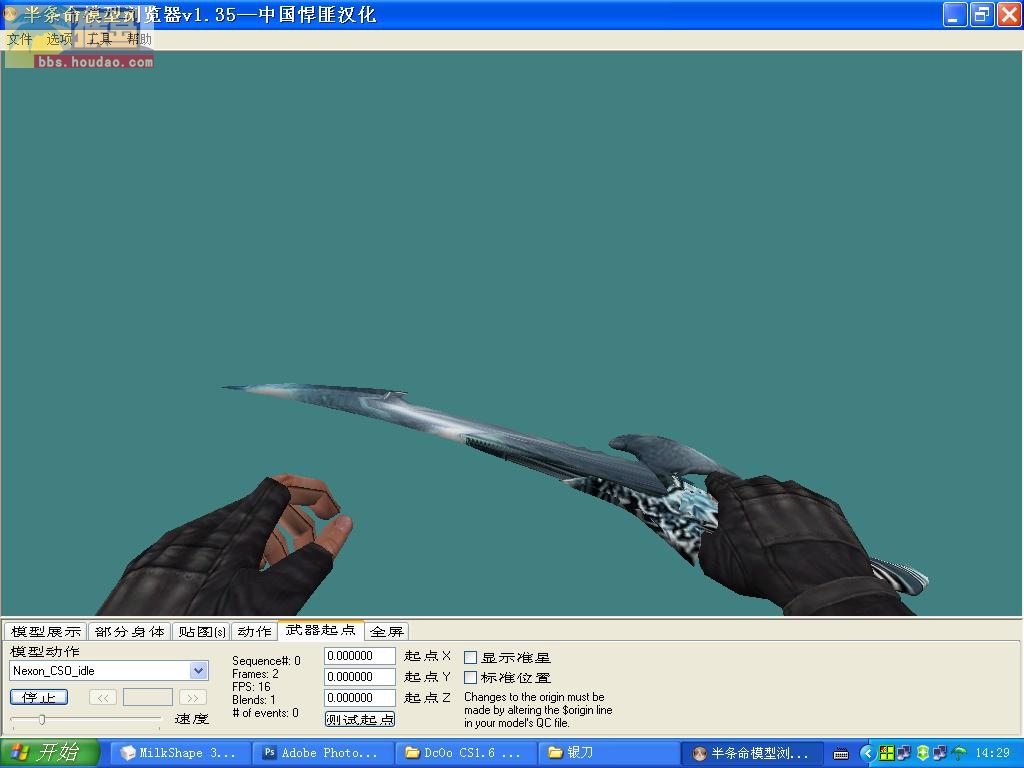Switch to the 全屏 tab

click(x=387, y=632)
